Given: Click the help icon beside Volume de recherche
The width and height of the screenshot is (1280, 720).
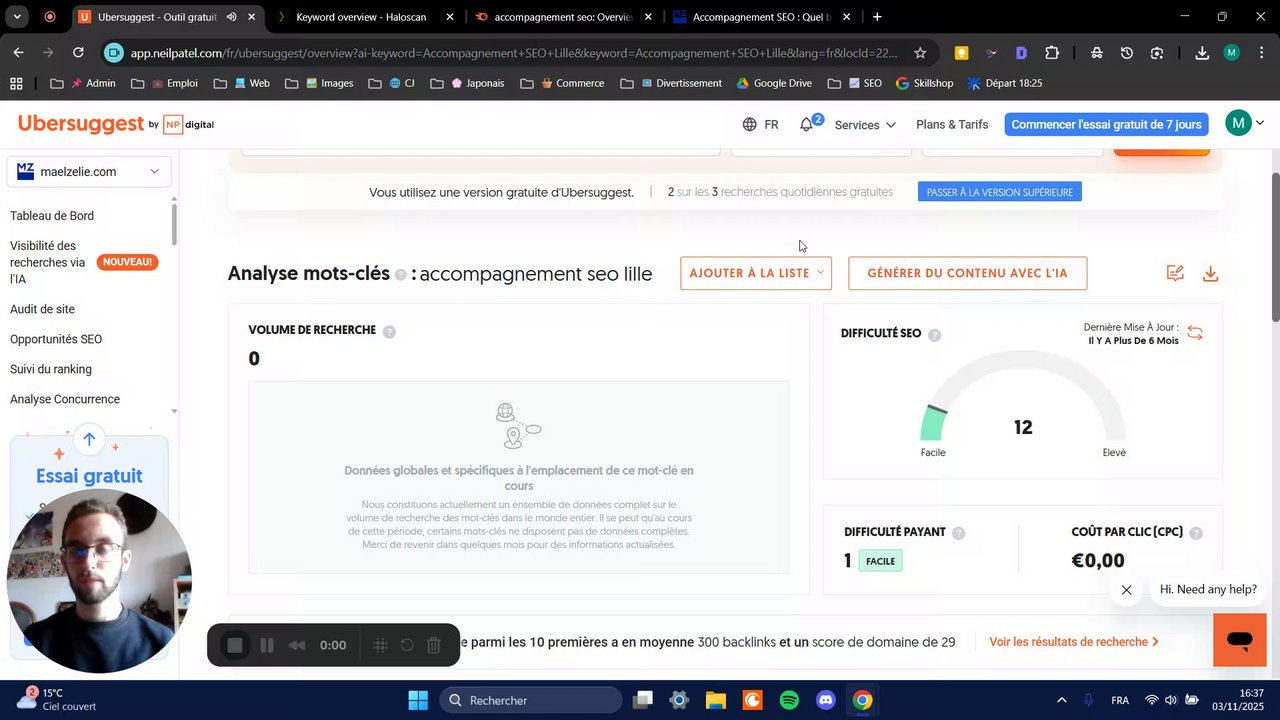Looking at the screenshot, I should tap(389, 332).
